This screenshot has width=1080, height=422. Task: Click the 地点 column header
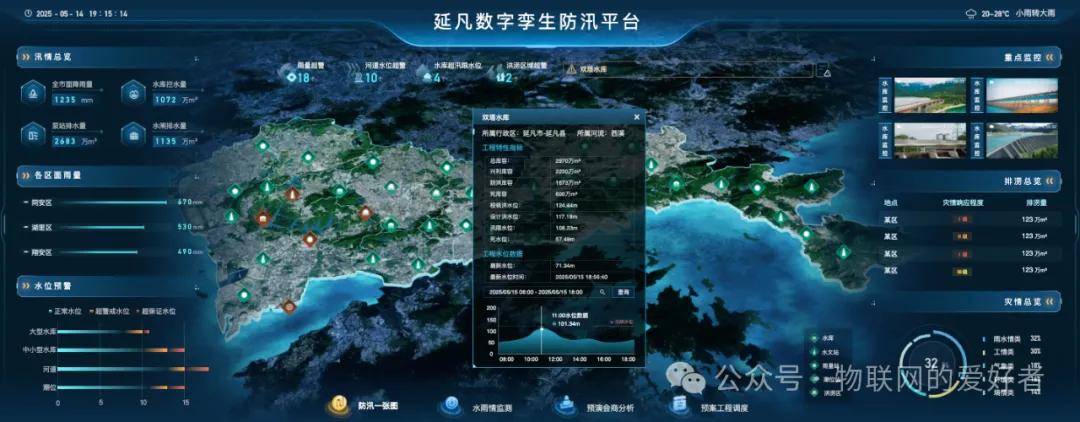pos(891,204)
